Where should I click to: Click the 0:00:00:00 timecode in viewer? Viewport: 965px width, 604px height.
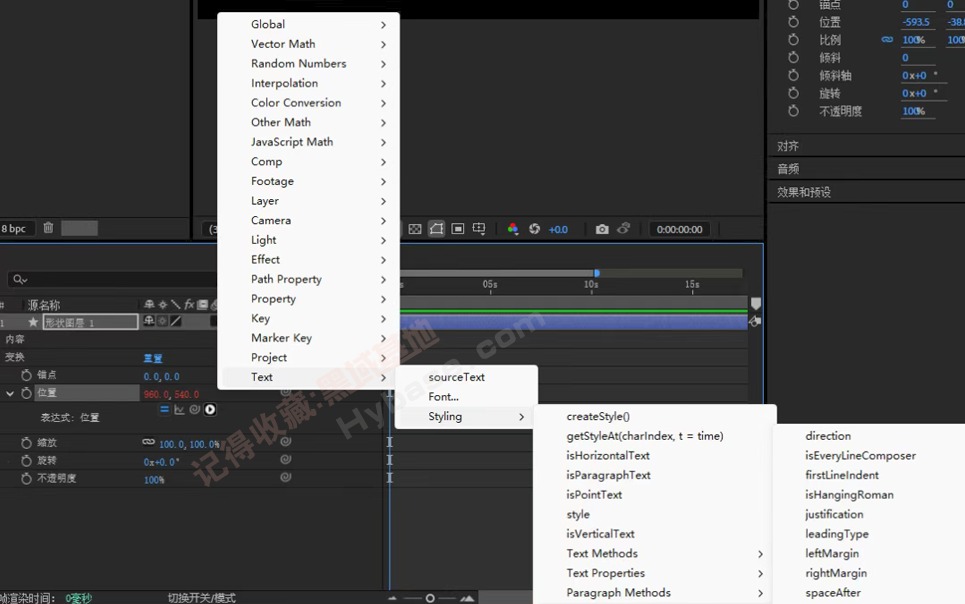pyautogui.click(x=679, y=230)
